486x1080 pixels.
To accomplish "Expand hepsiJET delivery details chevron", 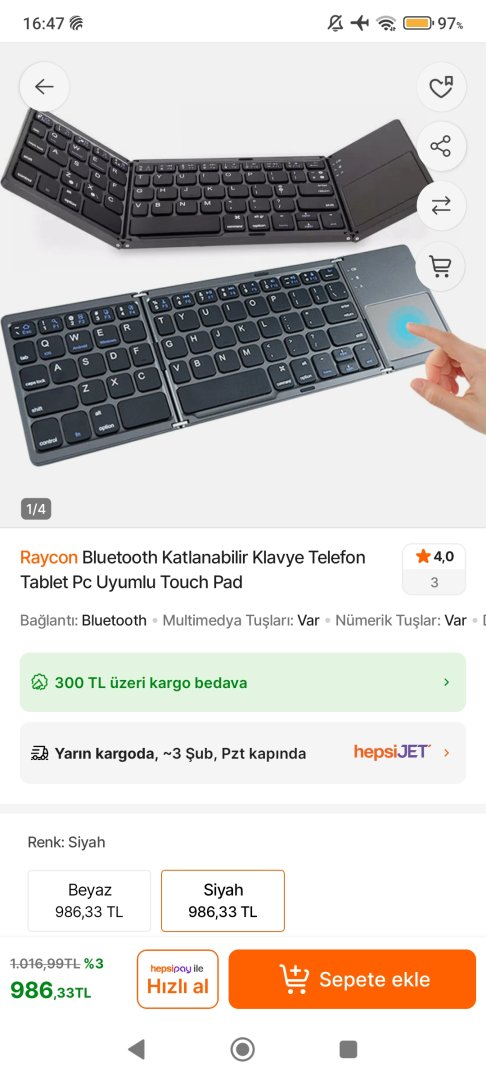I will point(447,753).
